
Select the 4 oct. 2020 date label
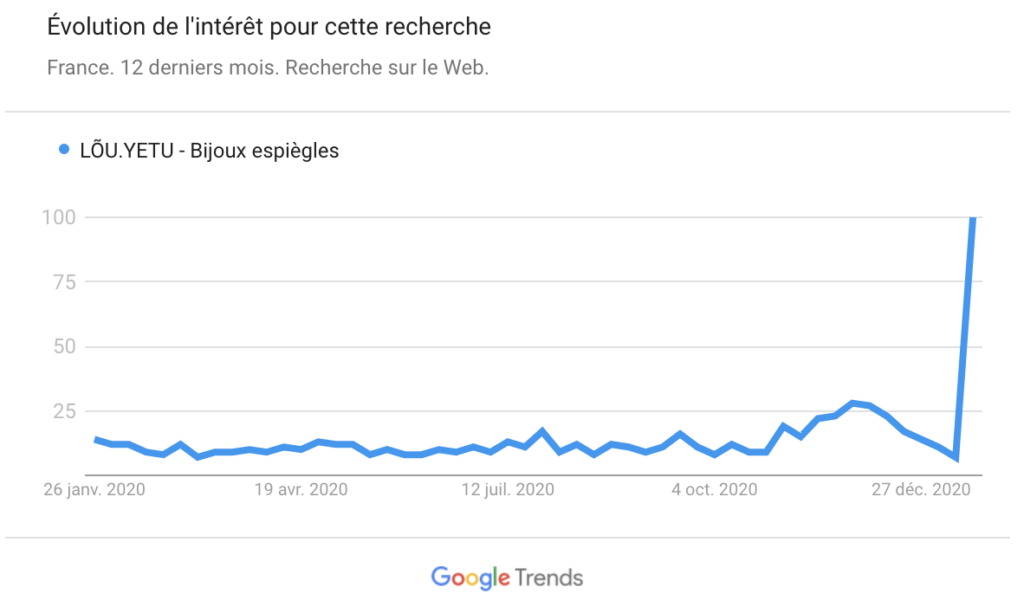(714, 490)
